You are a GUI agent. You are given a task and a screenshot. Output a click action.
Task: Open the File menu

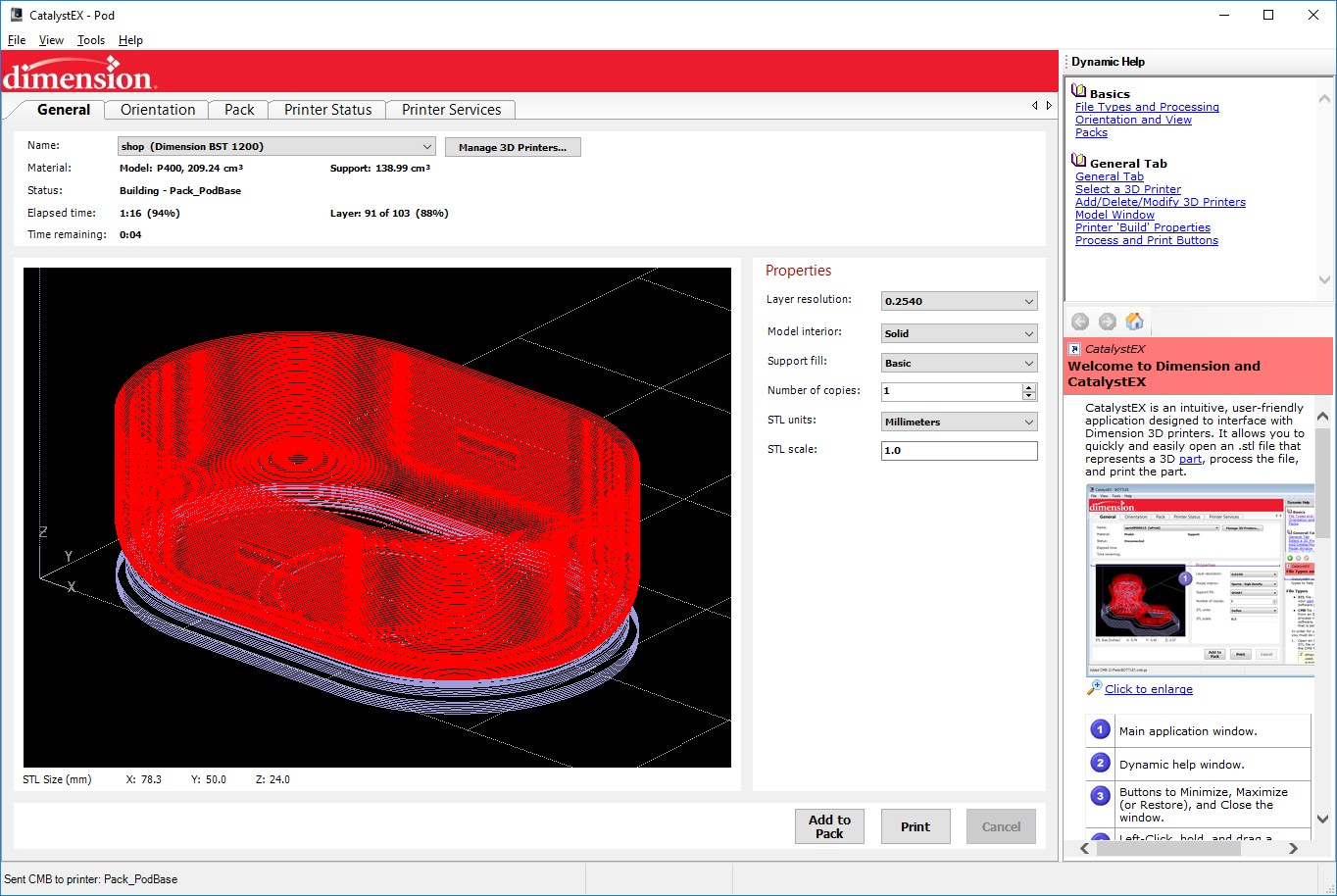click(17, 40)
